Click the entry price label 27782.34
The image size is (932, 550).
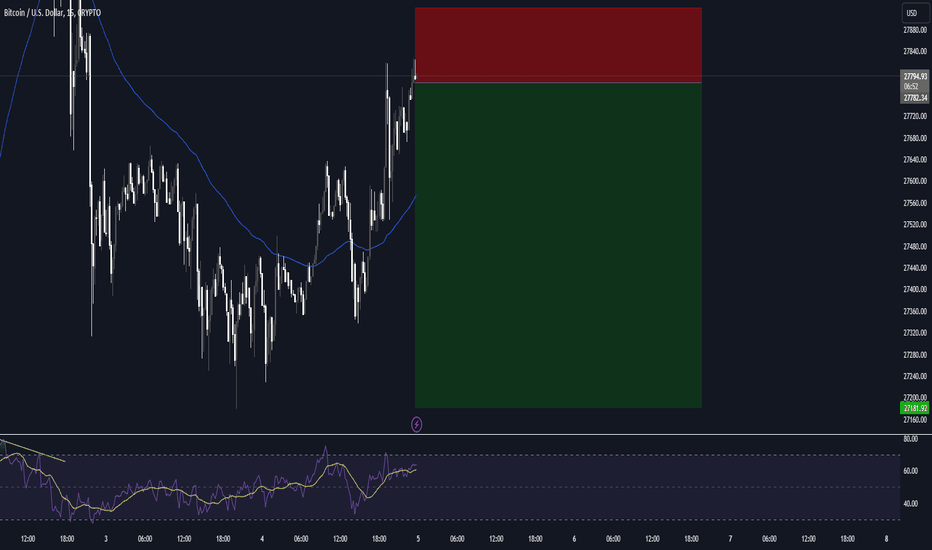915,98
